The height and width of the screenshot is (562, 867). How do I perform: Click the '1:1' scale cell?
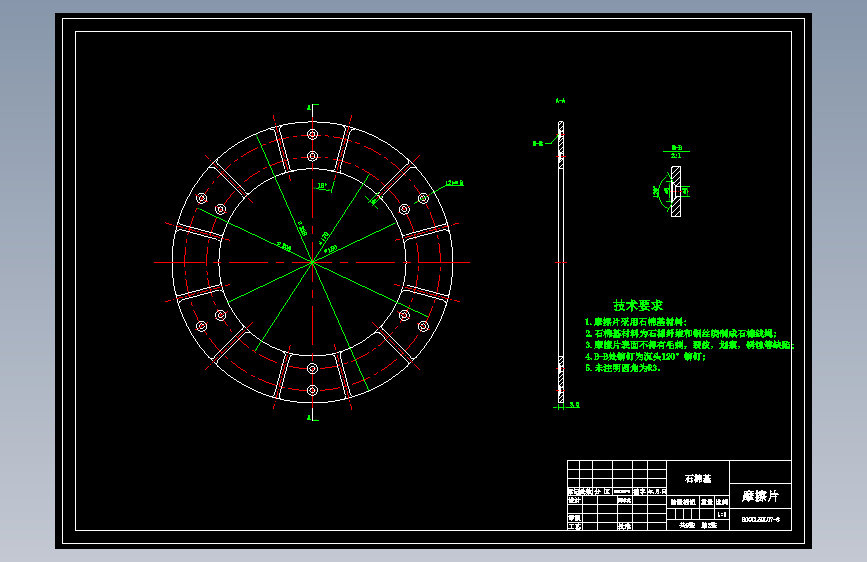[x=722, y=514]
